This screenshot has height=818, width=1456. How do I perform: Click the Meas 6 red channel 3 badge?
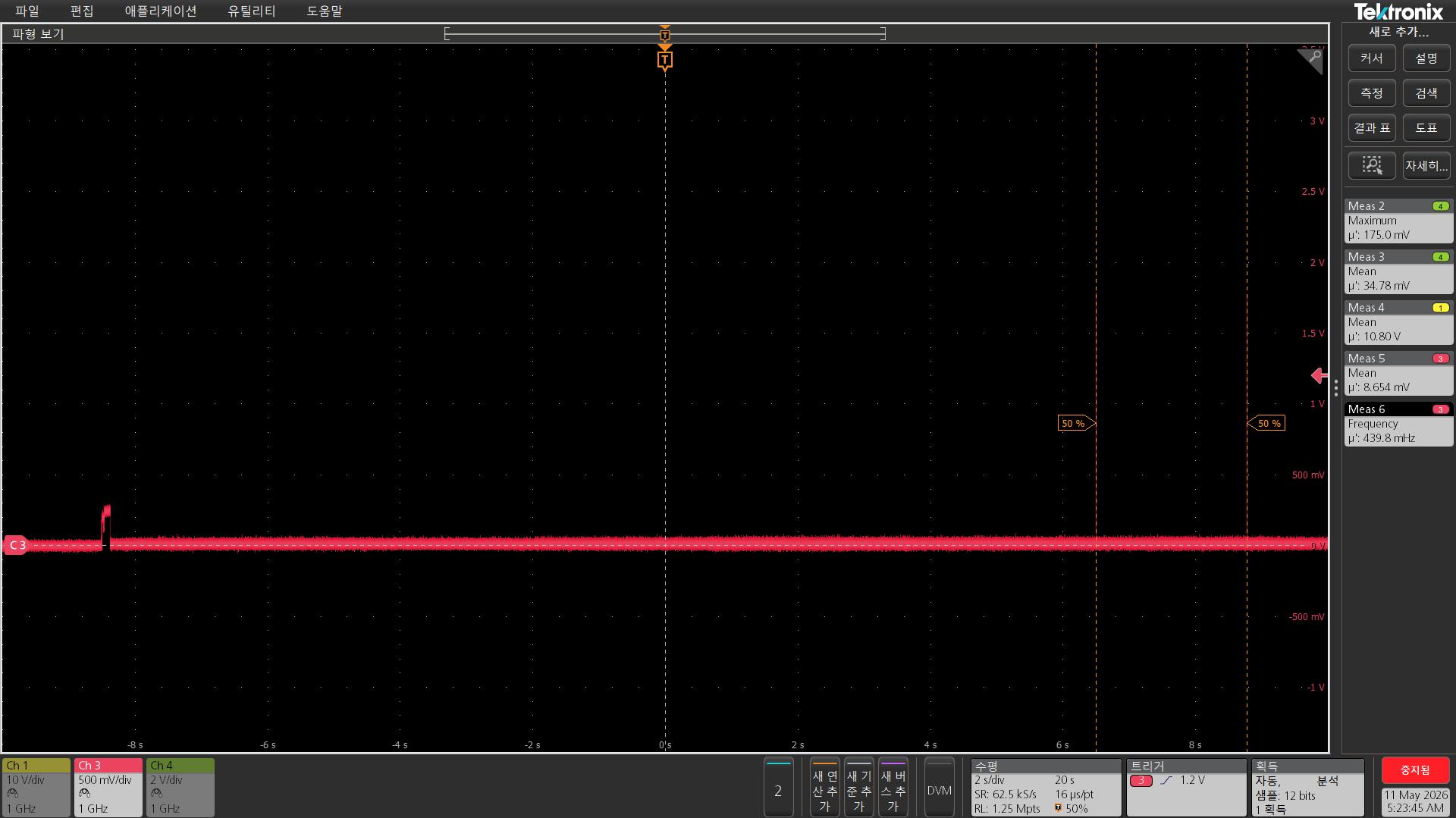tap(1440, 409)
